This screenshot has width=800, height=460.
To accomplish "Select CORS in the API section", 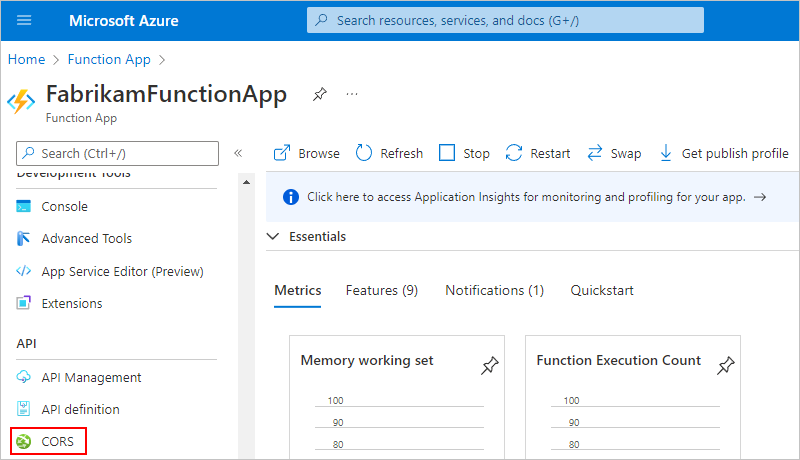I will coord(58,441).
